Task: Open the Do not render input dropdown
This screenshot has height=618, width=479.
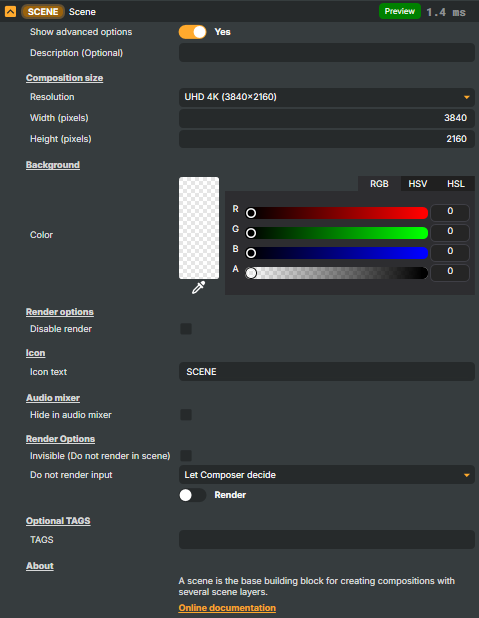Action: tap(327, 475)
